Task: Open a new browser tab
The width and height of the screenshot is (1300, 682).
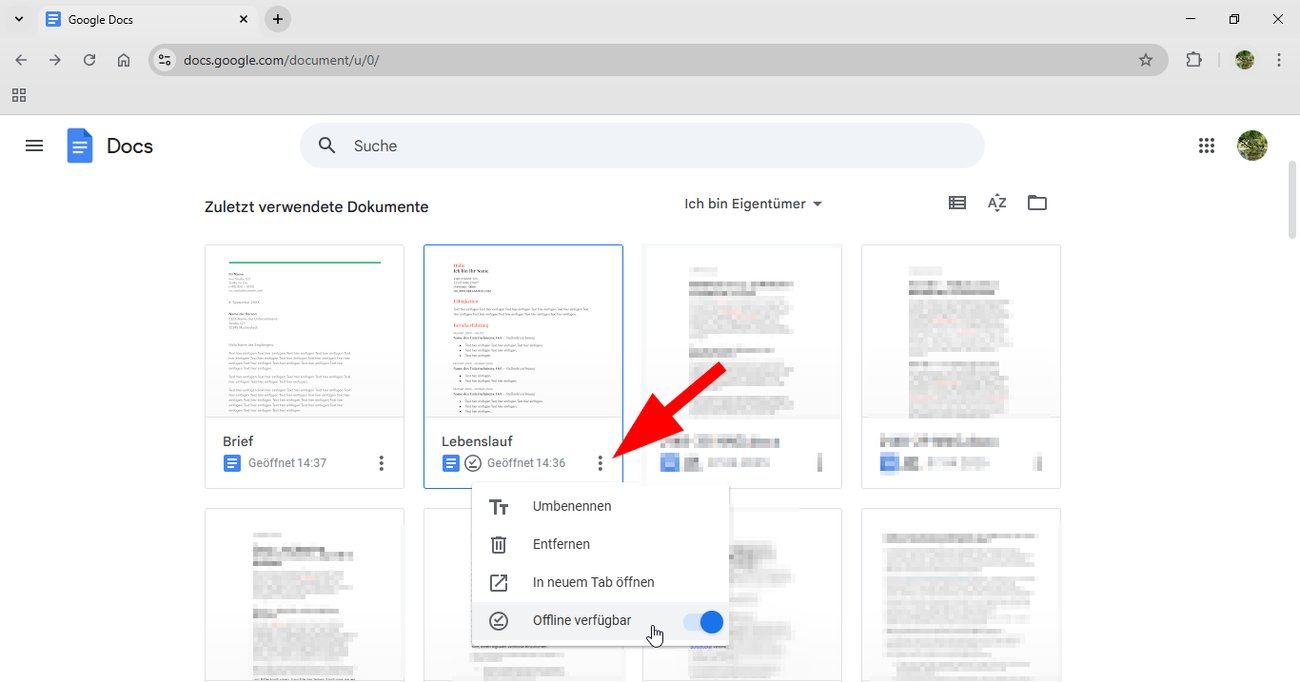Action: tap(277, 19)
